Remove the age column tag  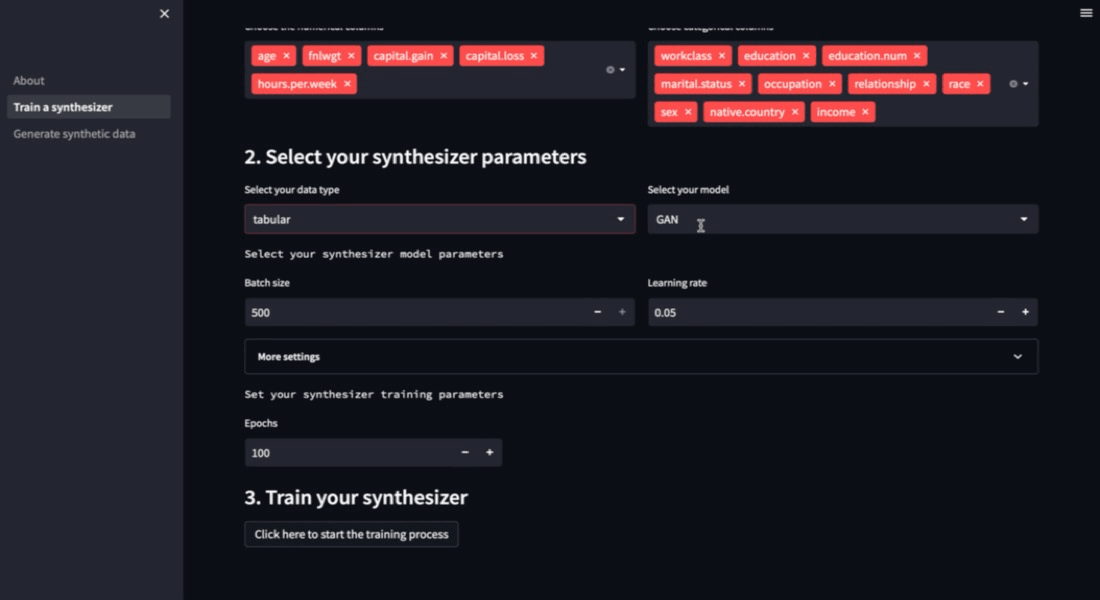[x=286, y=56]
